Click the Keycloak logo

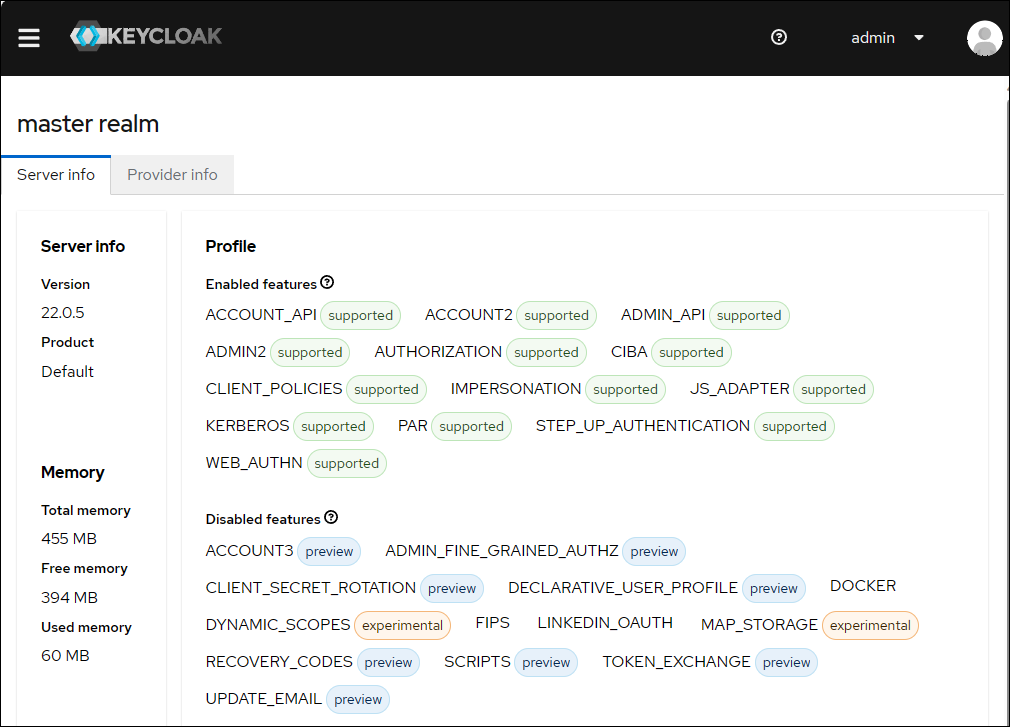pyautogui.click(x=146, y=37)
